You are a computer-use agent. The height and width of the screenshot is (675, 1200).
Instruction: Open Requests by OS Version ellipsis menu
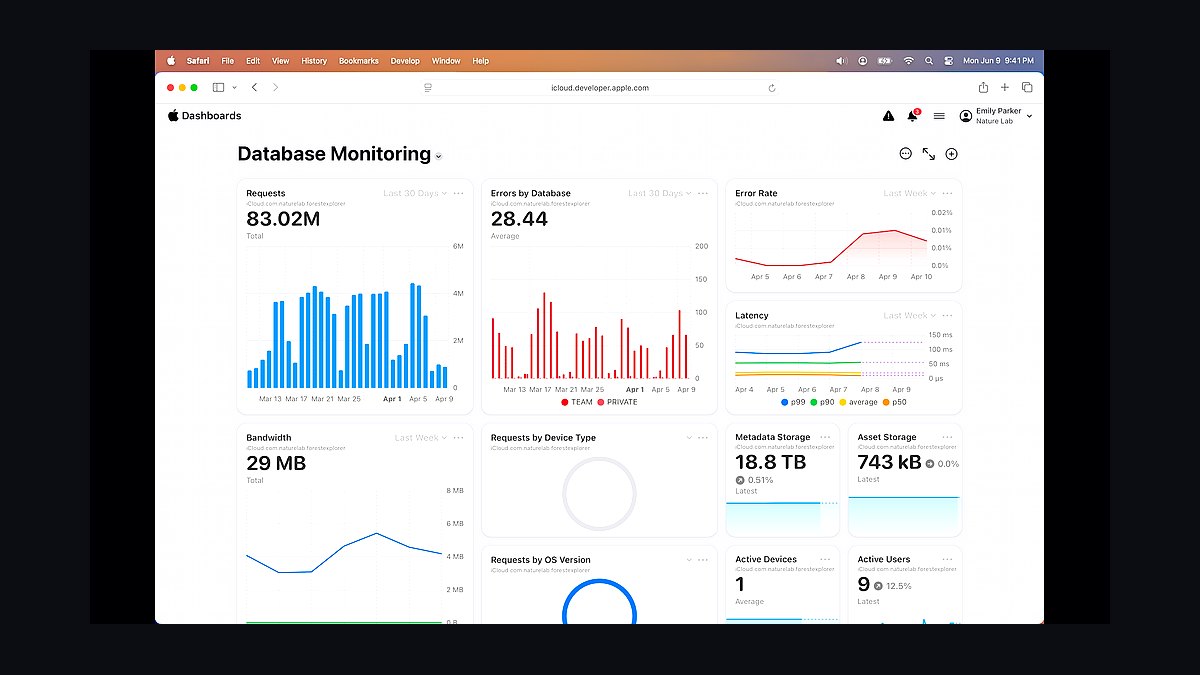click(x=703, y=559)
